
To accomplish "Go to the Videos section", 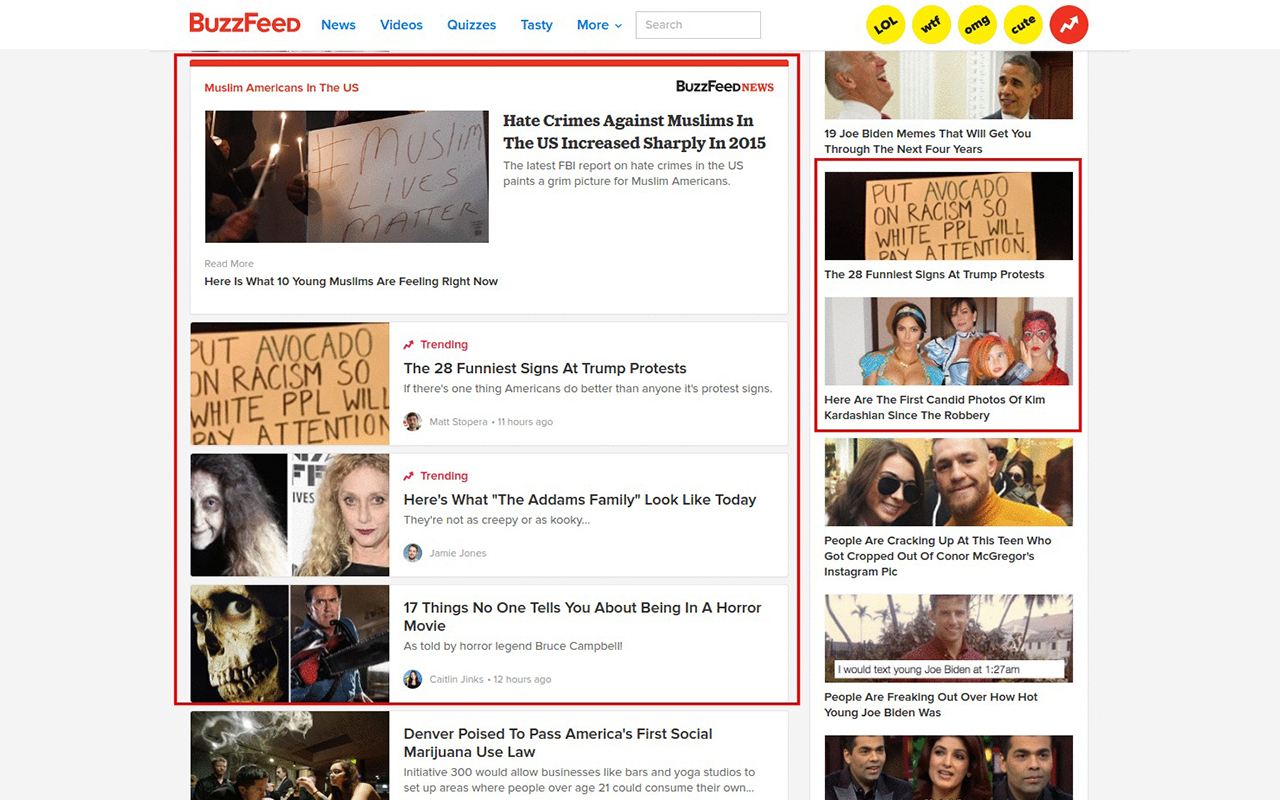I will coord(401,25).
